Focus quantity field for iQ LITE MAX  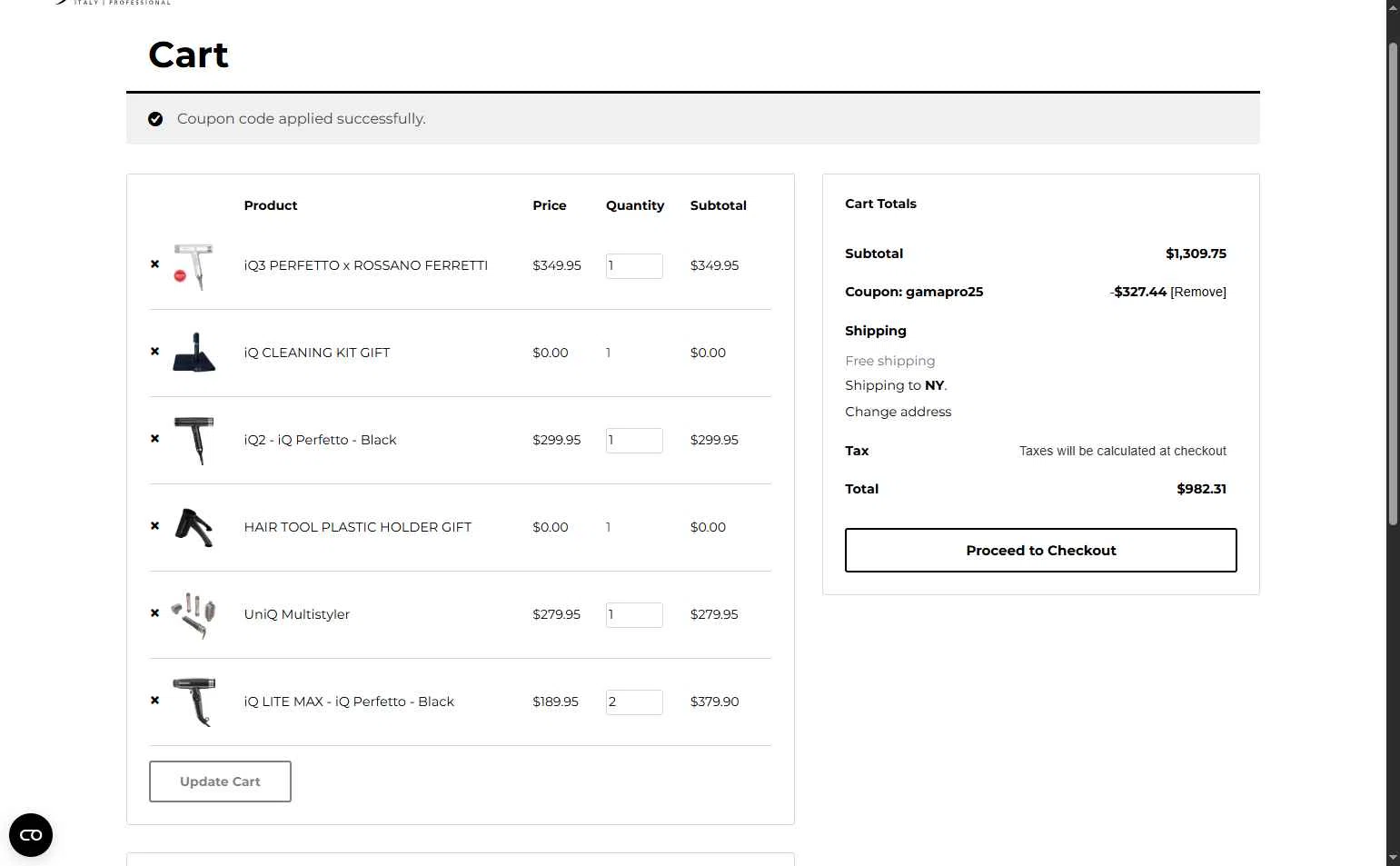pos(634,702)
